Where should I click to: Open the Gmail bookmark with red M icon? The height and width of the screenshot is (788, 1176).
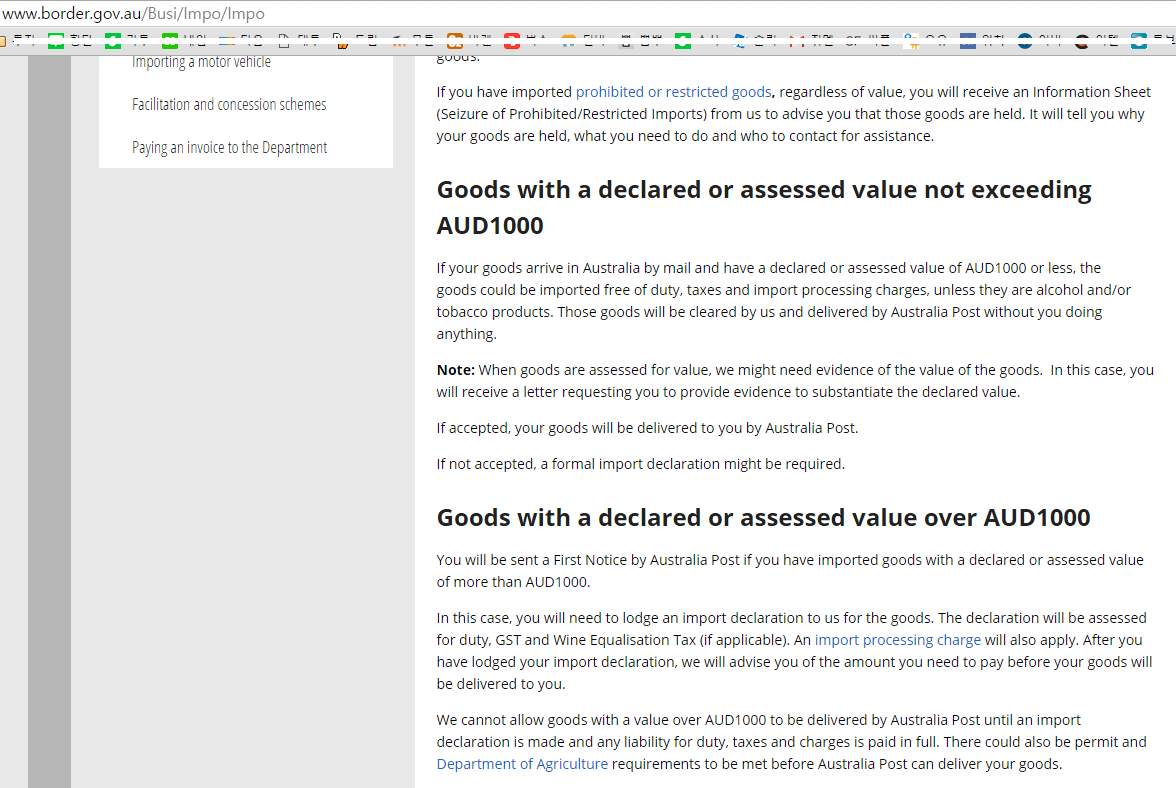[797, 41]
